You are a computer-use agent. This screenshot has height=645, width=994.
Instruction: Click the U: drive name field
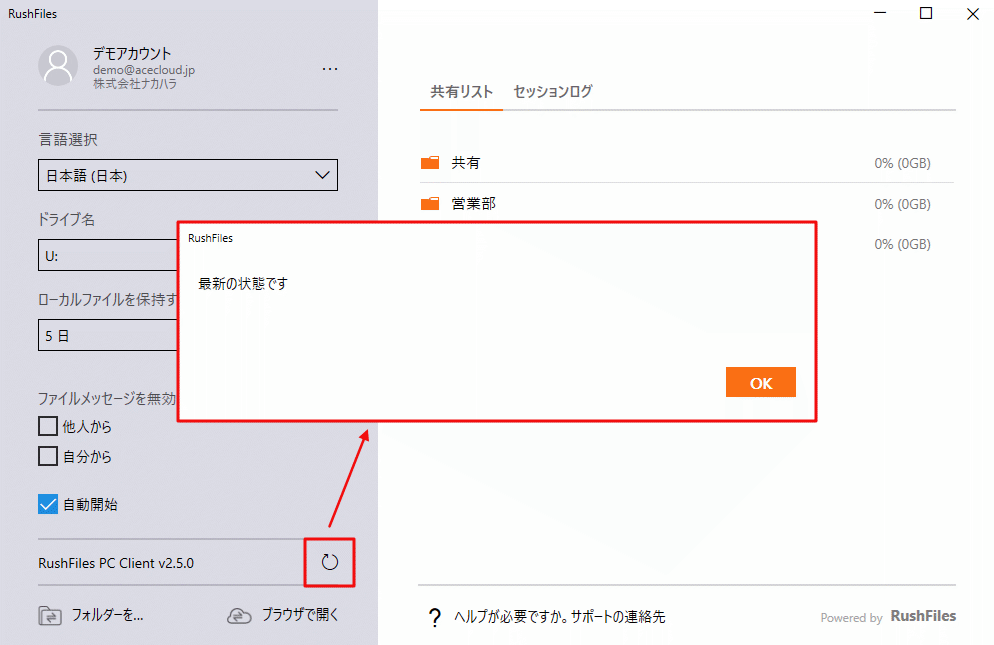(108, 256)
